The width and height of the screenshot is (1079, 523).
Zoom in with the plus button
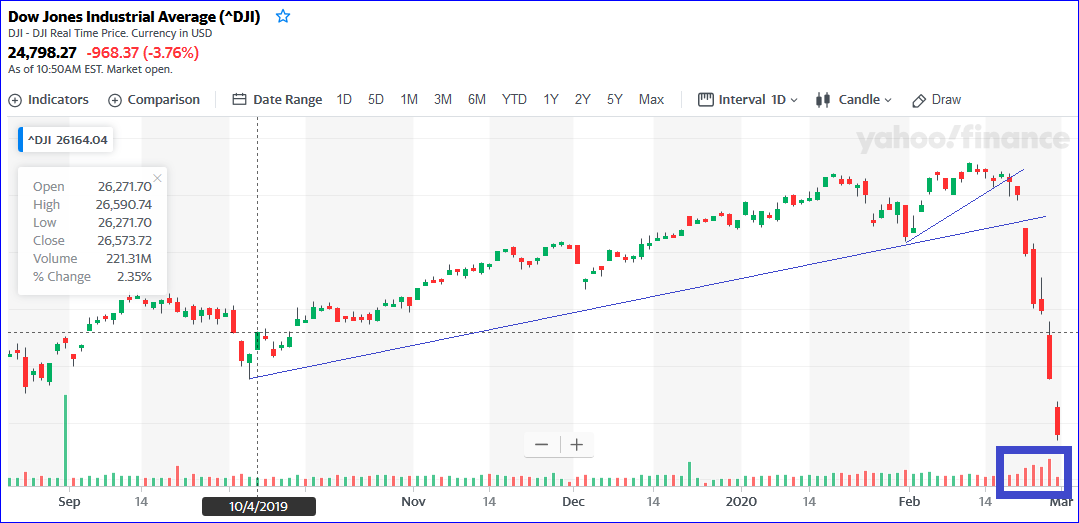pos(576,445)
